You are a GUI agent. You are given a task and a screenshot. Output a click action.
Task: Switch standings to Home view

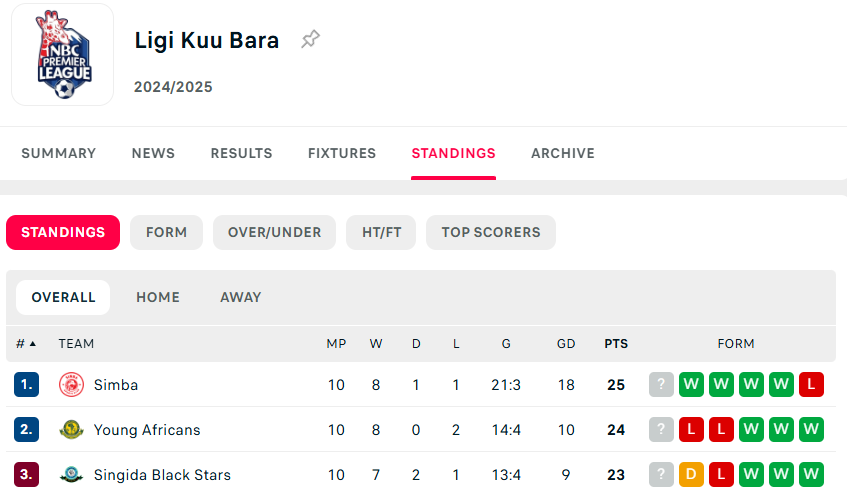coord(158,297)
